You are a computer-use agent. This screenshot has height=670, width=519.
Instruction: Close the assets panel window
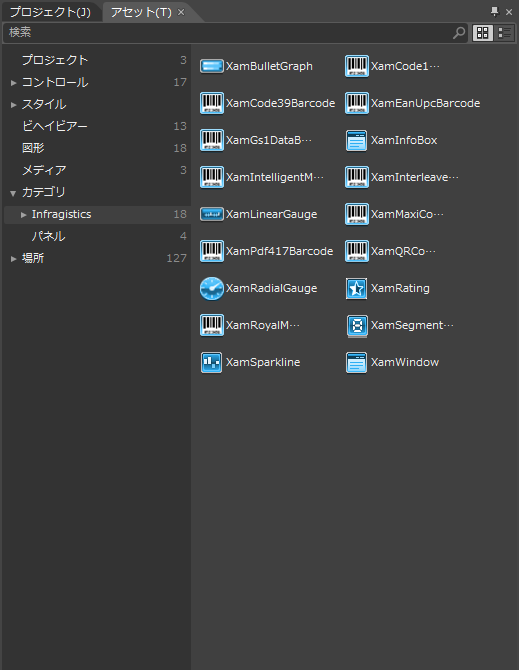(509, 12)
